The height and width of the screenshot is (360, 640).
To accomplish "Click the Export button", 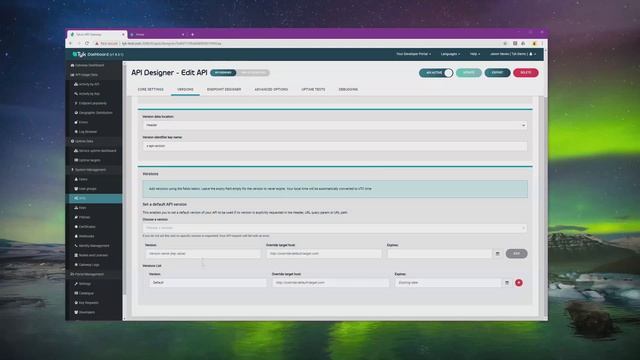I will 497,73.
